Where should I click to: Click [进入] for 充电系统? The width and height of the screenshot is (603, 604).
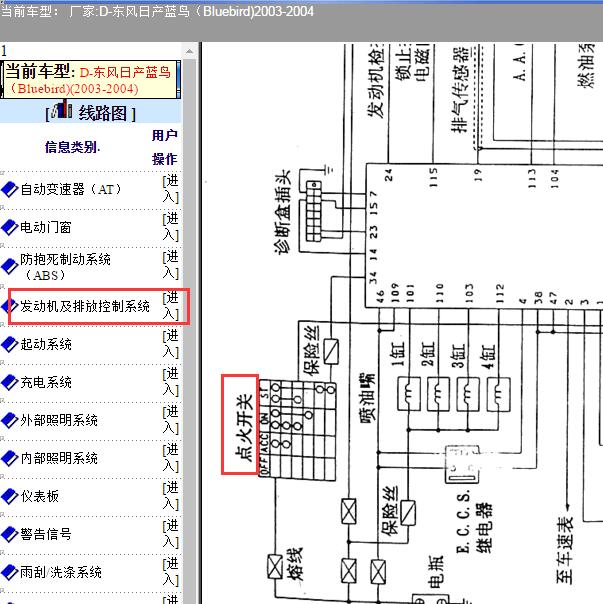tap(171, 382)
